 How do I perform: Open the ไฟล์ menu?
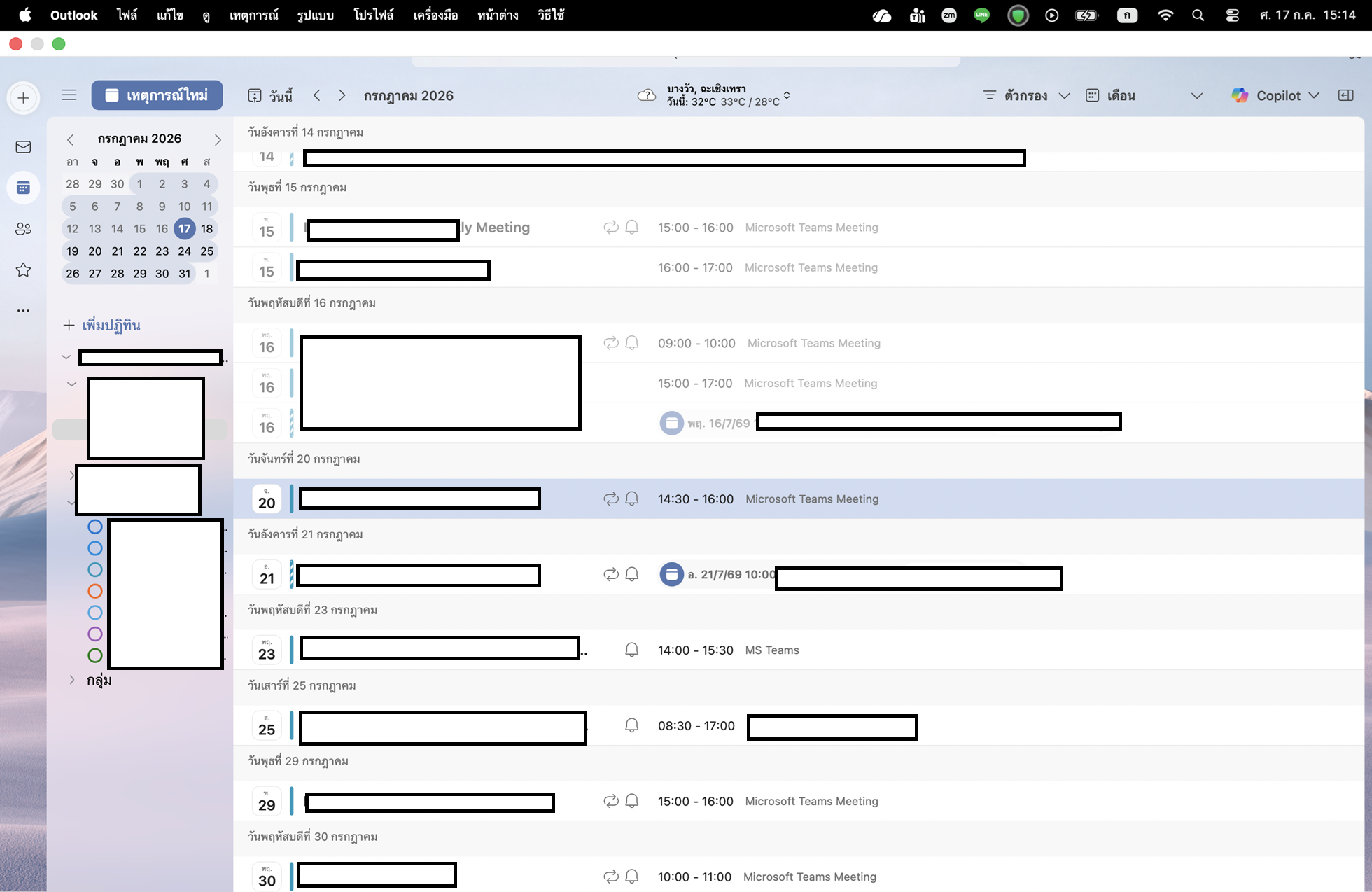(x=127, y=15)
